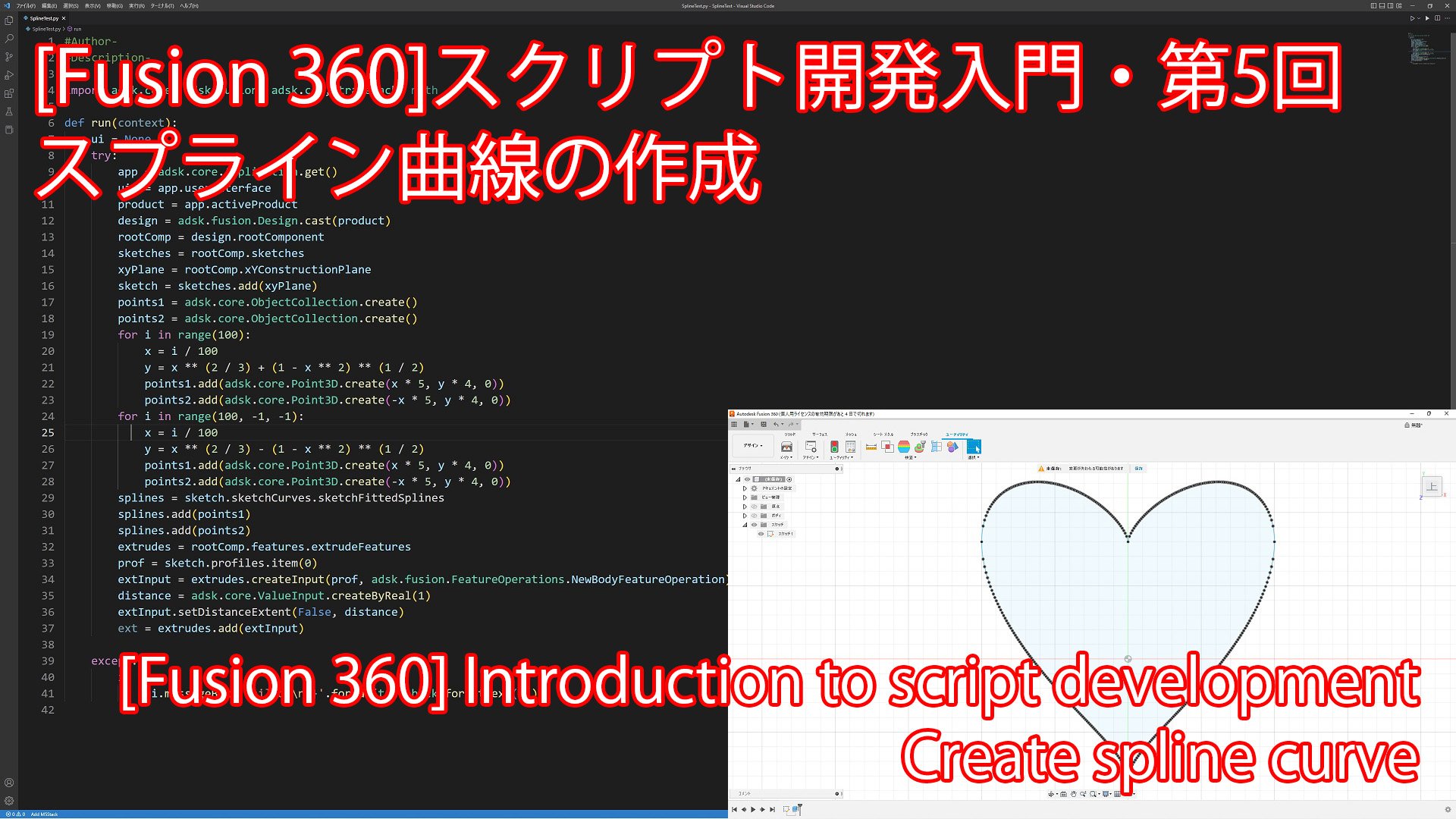Close the SplineTest.py editor tab
This screenshot has width=1456, height=819.
pyautogui.click(x=64, y=18)
